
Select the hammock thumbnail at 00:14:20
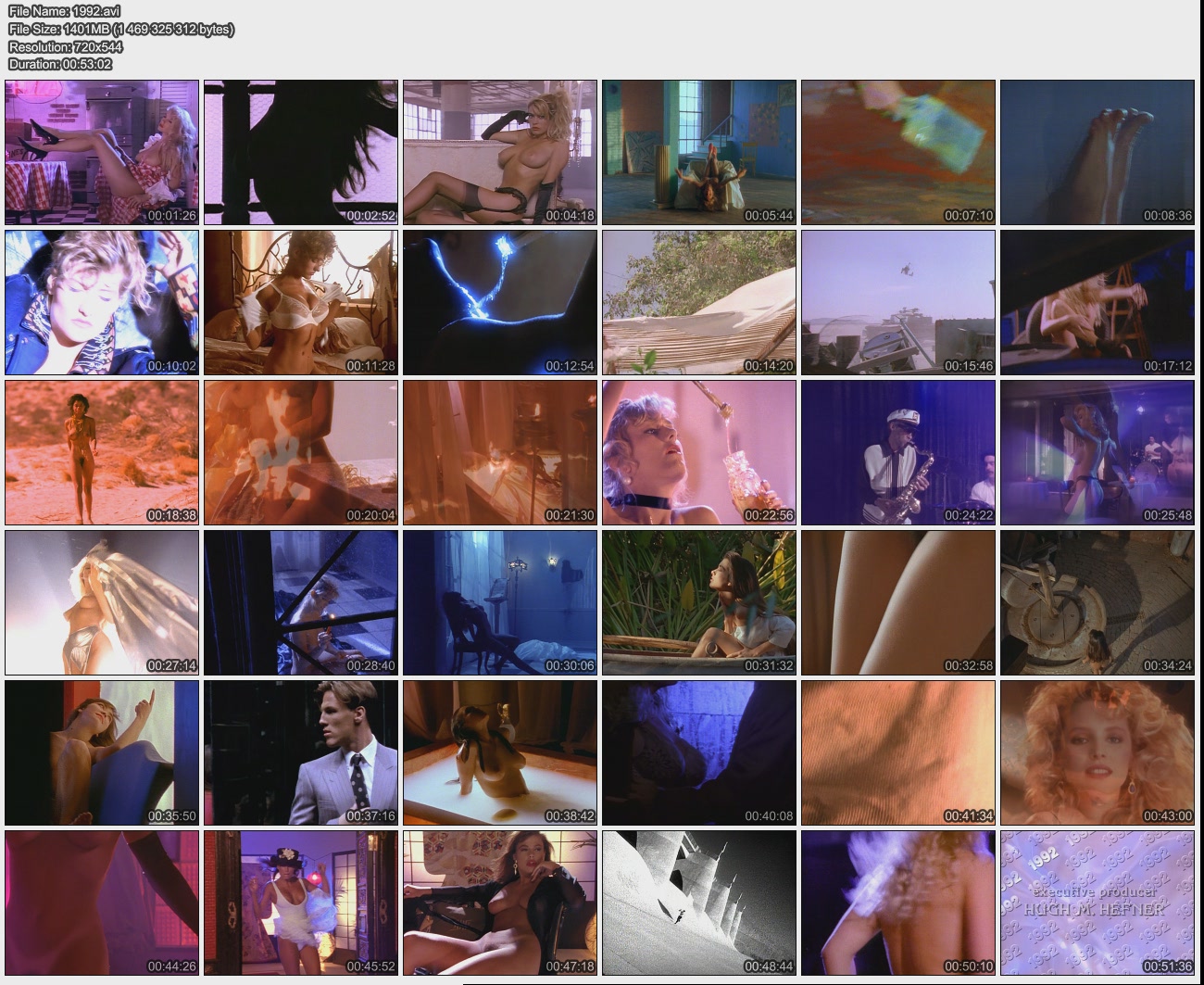[x=698, y=302]
